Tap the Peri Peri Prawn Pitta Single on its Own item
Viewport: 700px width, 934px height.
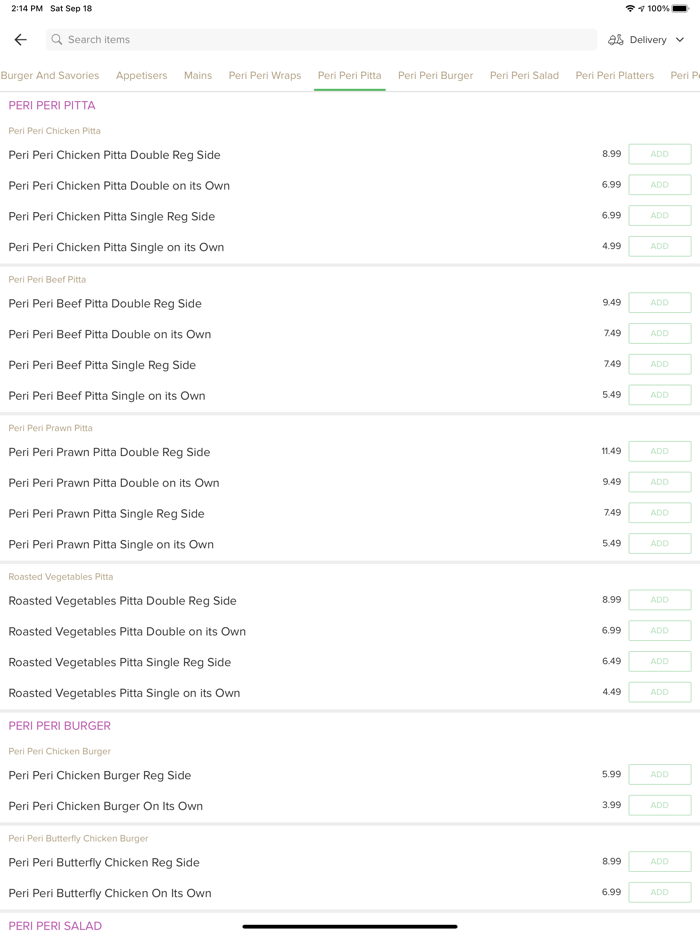pos(111,544)
